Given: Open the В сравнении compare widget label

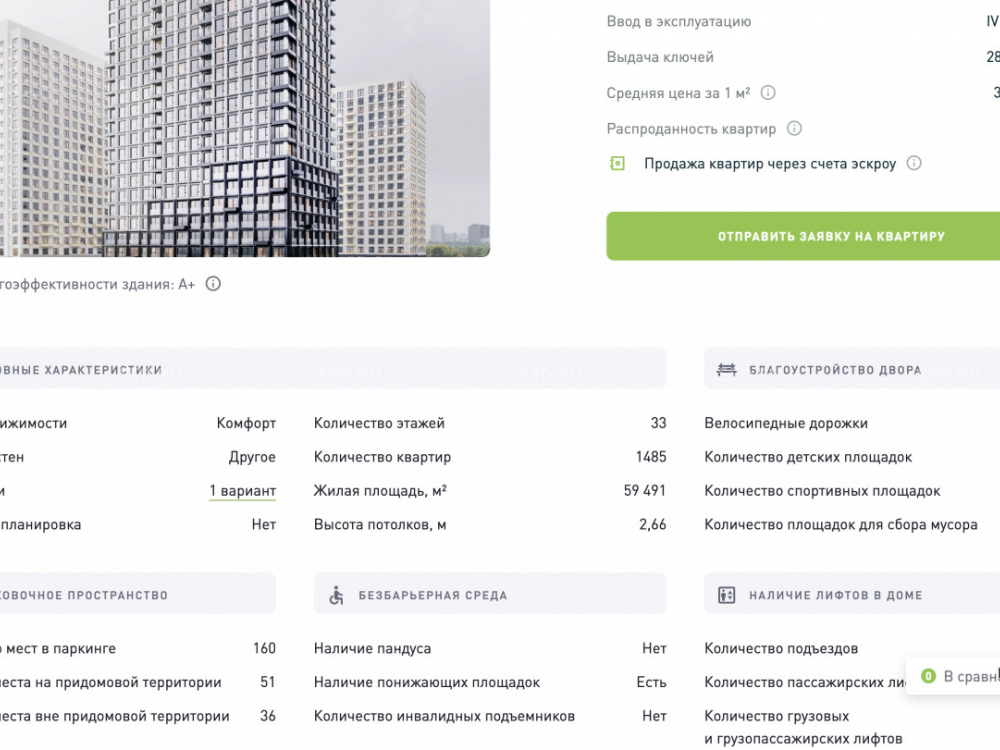Looking at the screenshot, I should tap(970, 677).
